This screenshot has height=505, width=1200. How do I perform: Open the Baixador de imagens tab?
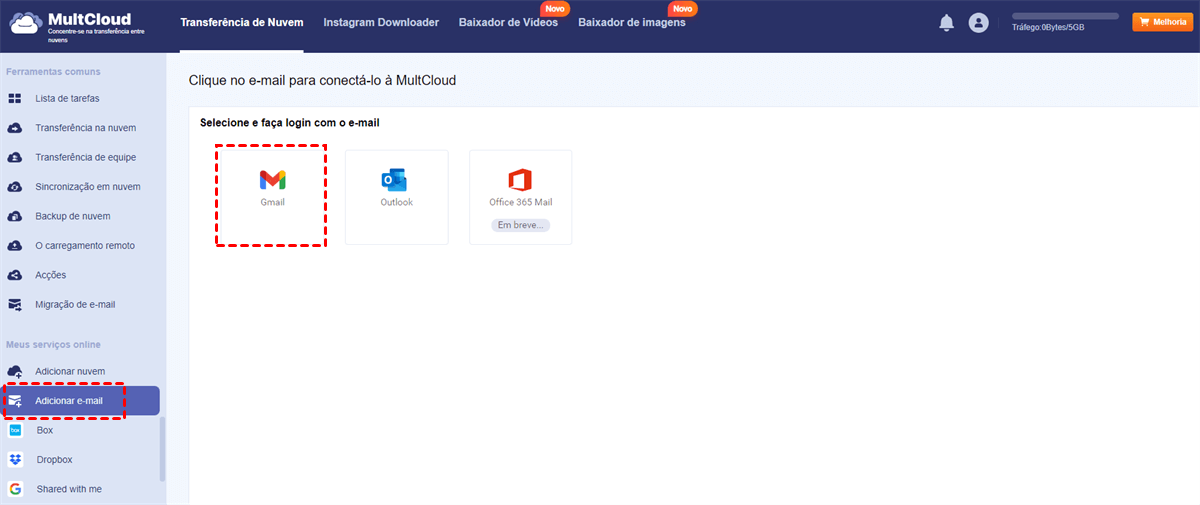click(x=632, y=23)
